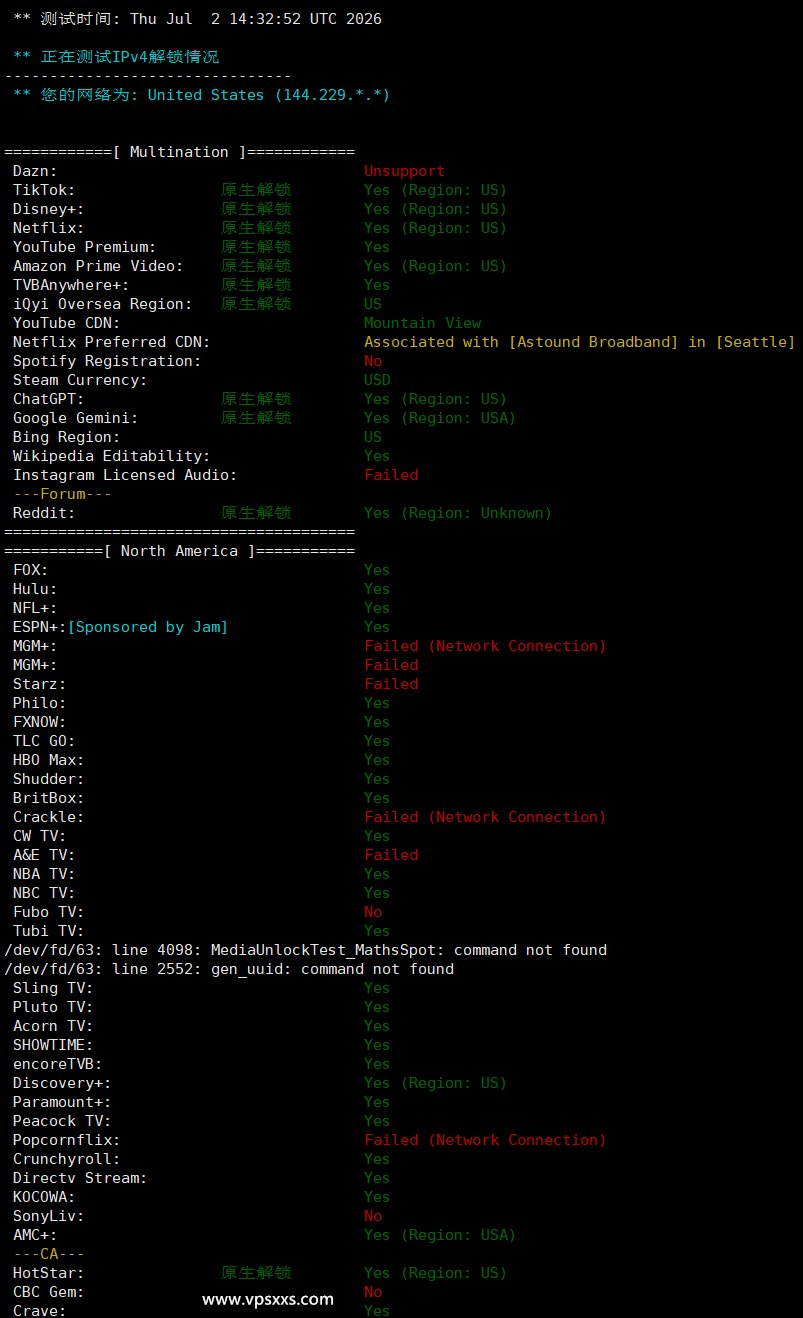The height and width of the screenshot is (1318, 803).
Task: Click the www.vpsxxs.com watermark
Action: pos(268,1300)
